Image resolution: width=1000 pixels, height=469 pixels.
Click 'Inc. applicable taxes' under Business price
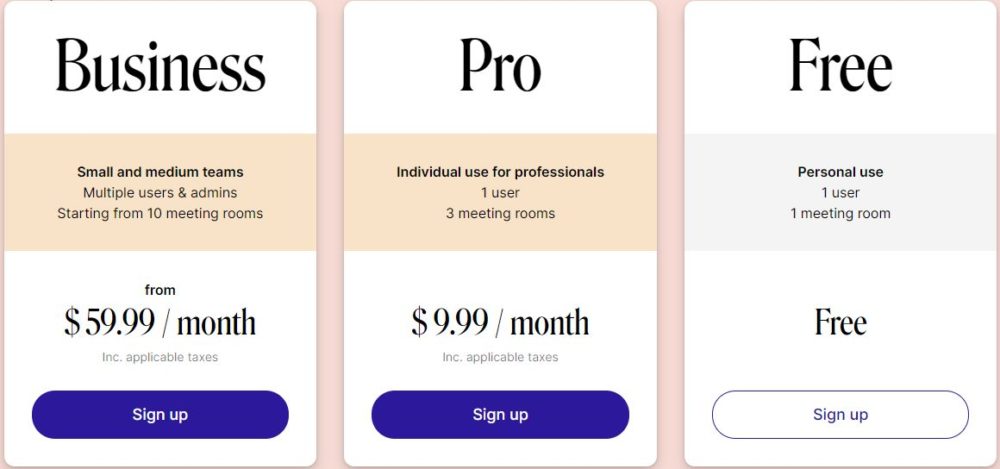point(160,357)
